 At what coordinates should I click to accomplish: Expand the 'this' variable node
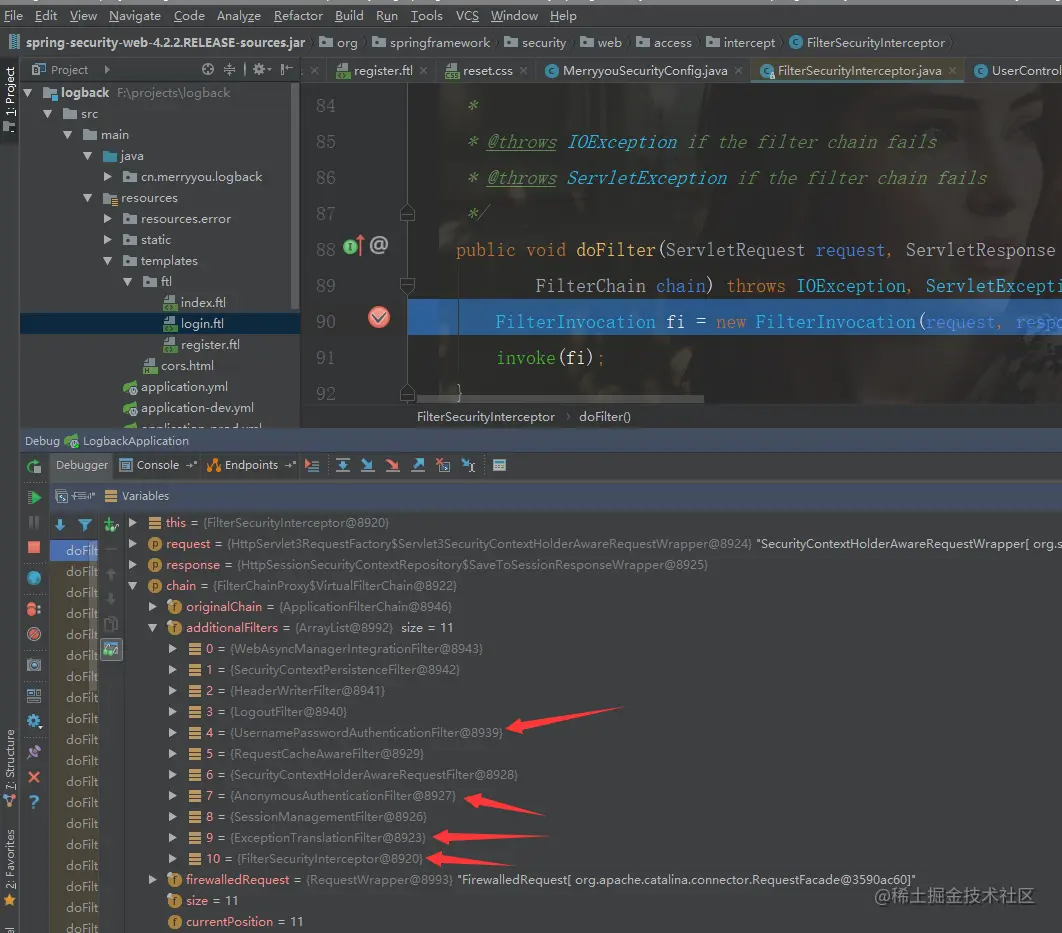[133, 523]
